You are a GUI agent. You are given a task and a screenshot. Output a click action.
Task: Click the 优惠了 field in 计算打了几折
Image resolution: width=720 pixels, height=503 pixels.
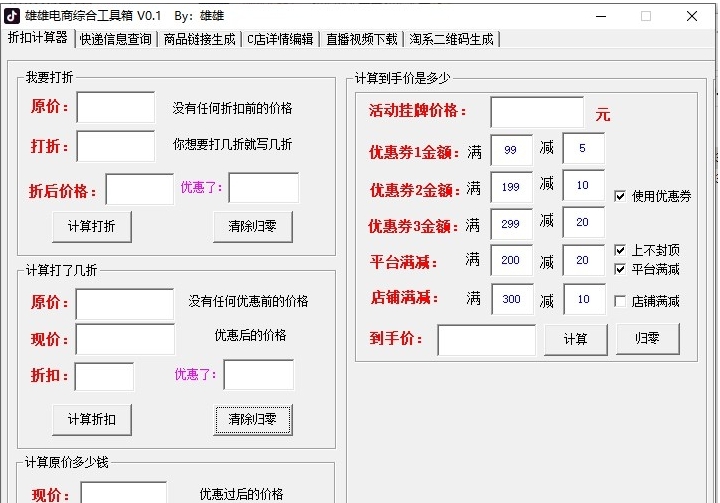pyautogui.click(x=259, y=375)
